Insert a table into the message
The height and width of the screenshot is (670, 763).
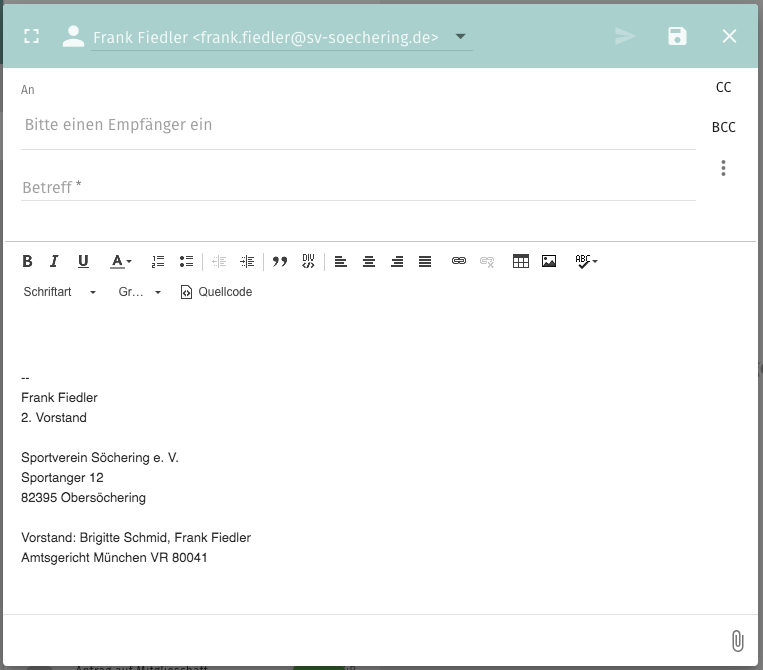pos(520,261)
